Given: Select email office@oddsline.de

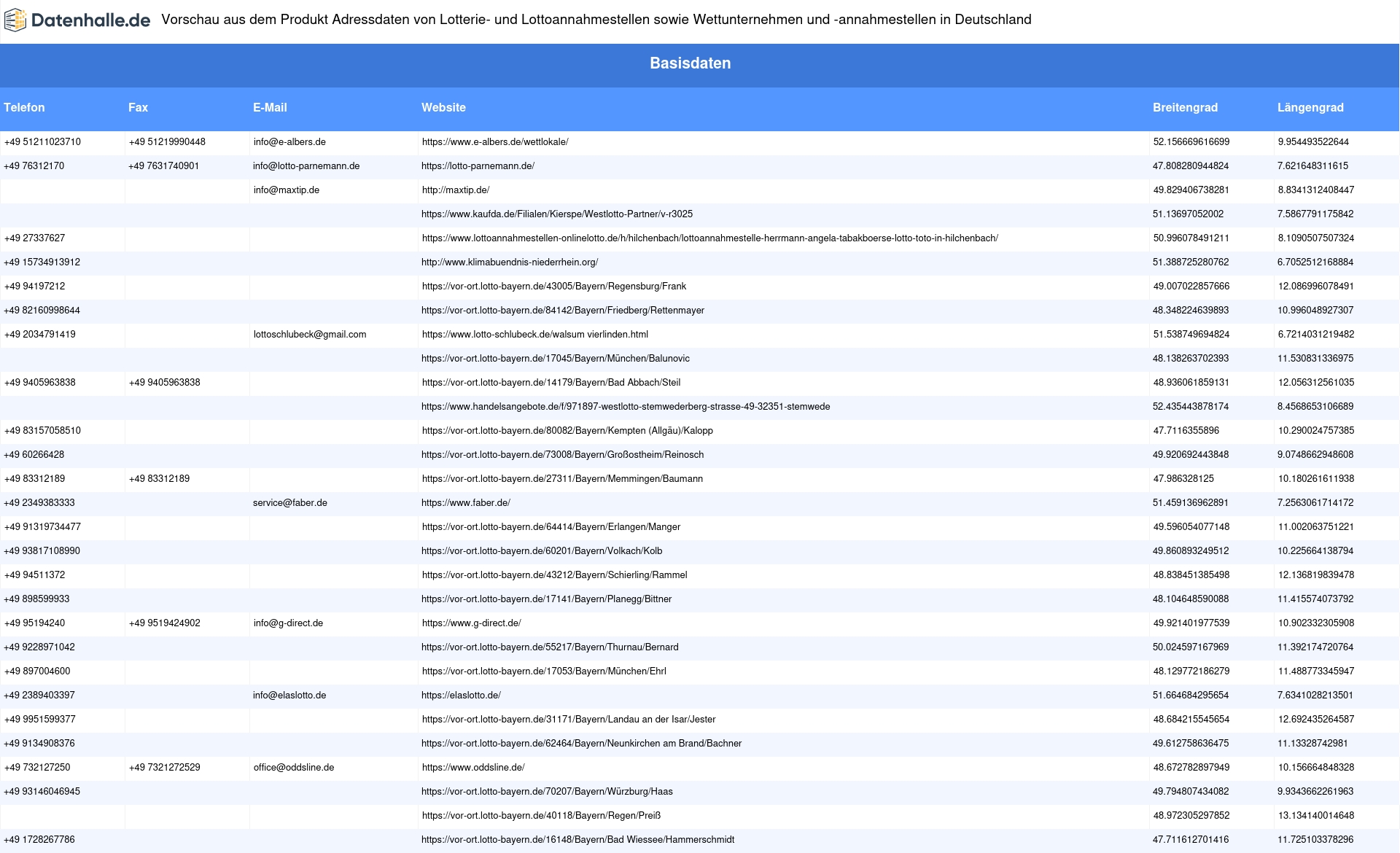Looking at the screenshot, I should pyautogui.click(x=294, y=768).
